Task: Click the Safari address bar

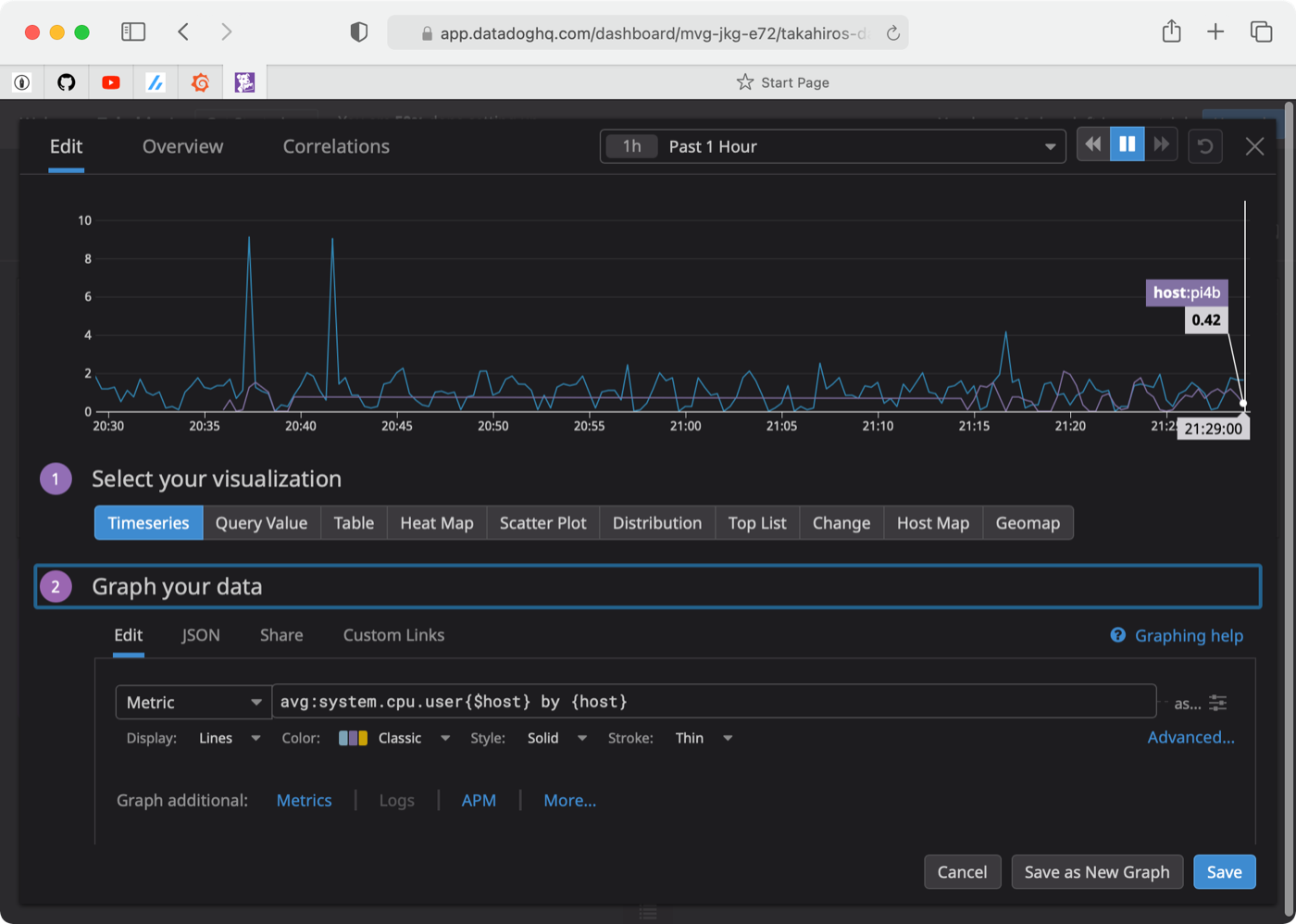Action: pos(648,33)
